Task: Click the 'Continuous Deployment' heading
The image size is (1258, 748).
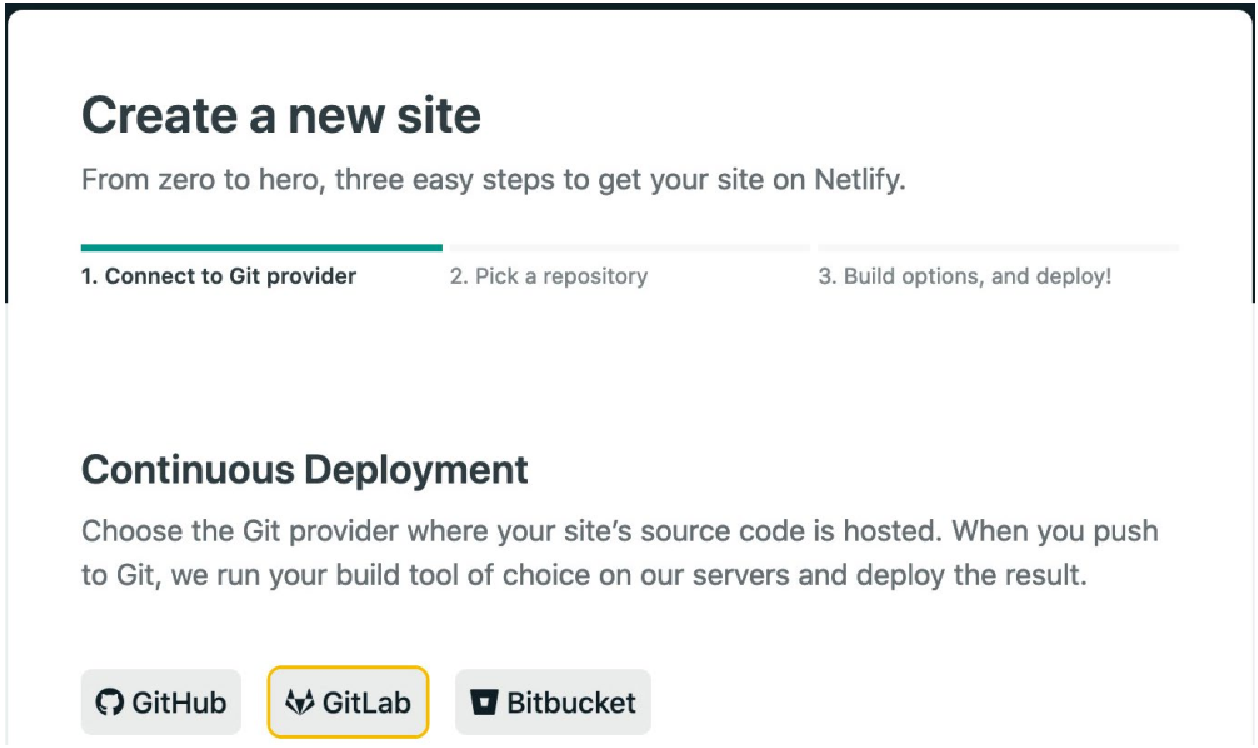Action: tap(305, 468)
